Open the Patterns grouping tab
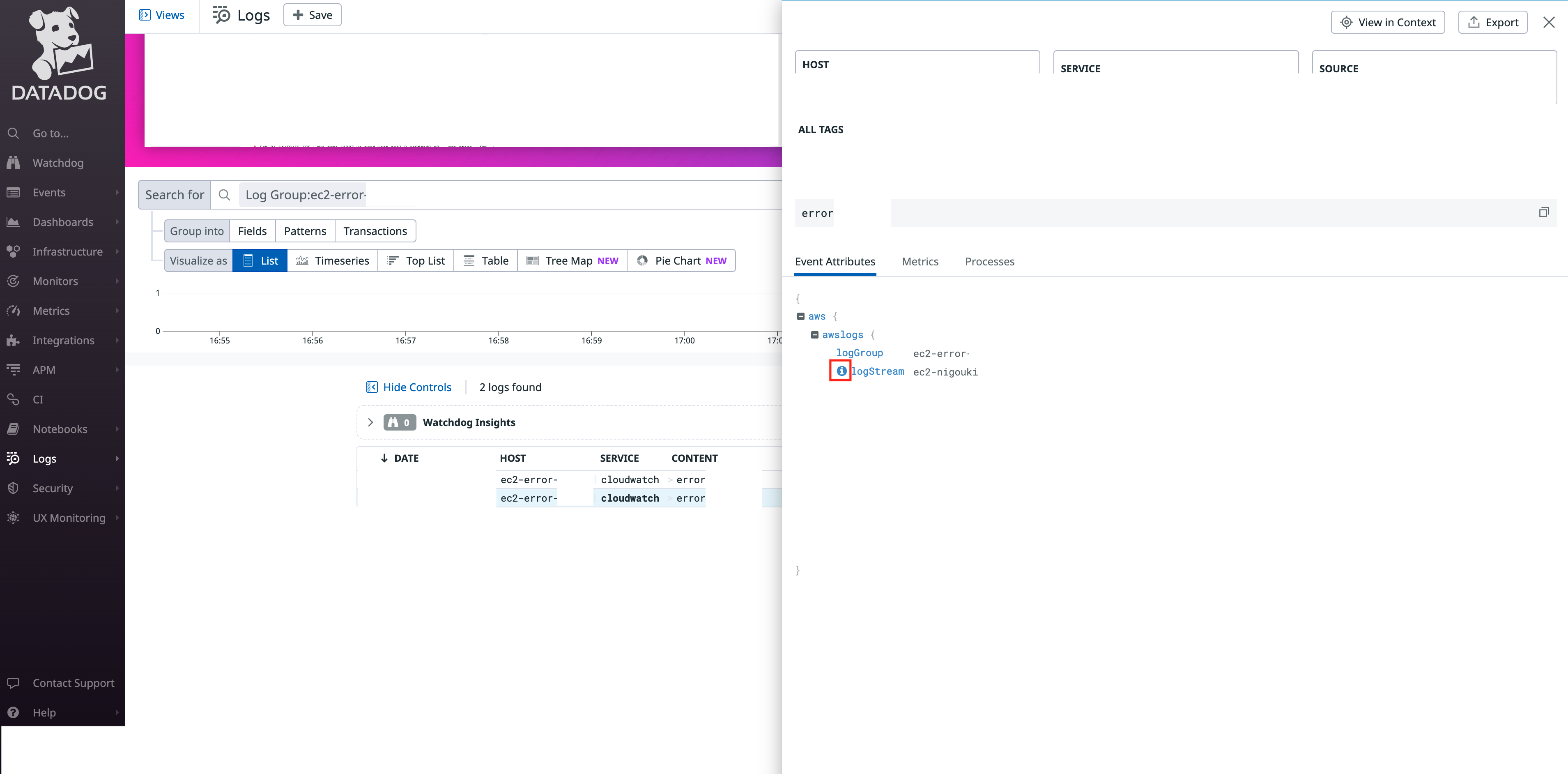The image size is (1568, 774). pyautogui.click(x=305, y=231)
